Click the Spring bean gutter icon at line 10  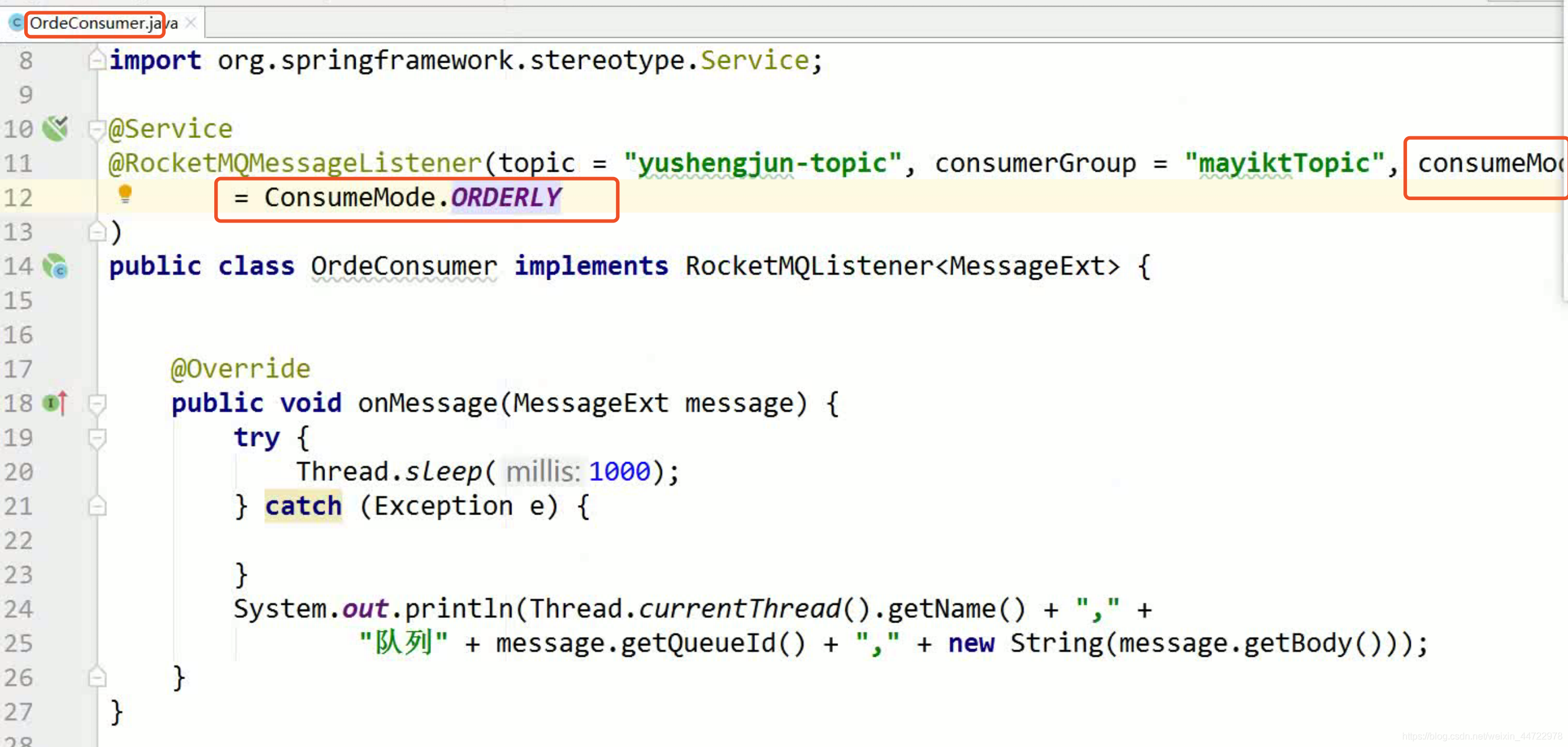point(55,129)
